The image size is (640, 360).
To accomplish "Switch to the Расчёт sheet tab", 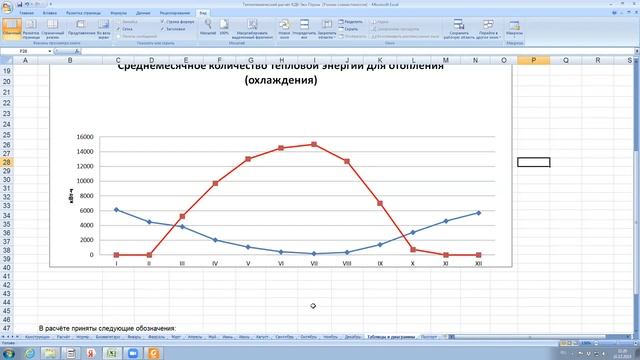I will pos(63,337).
